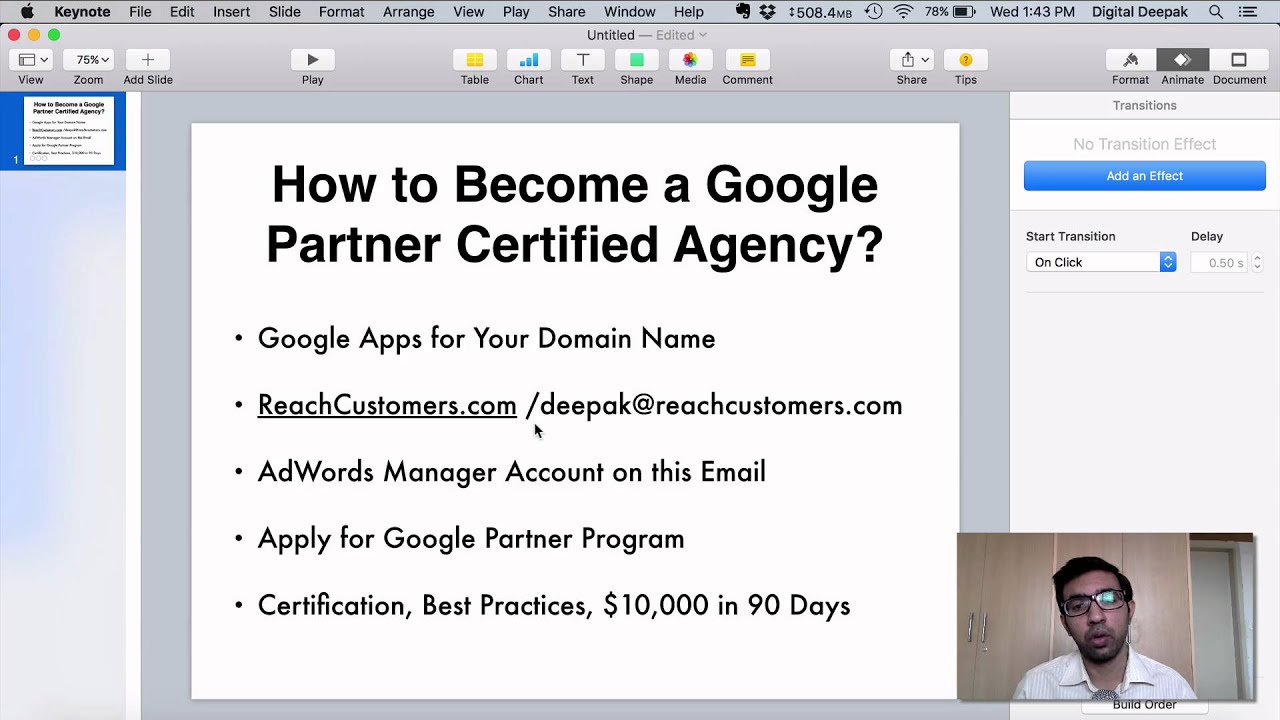Screen dimensions: 1280x720
Task: Open the Apple menu
Action: 27,12
